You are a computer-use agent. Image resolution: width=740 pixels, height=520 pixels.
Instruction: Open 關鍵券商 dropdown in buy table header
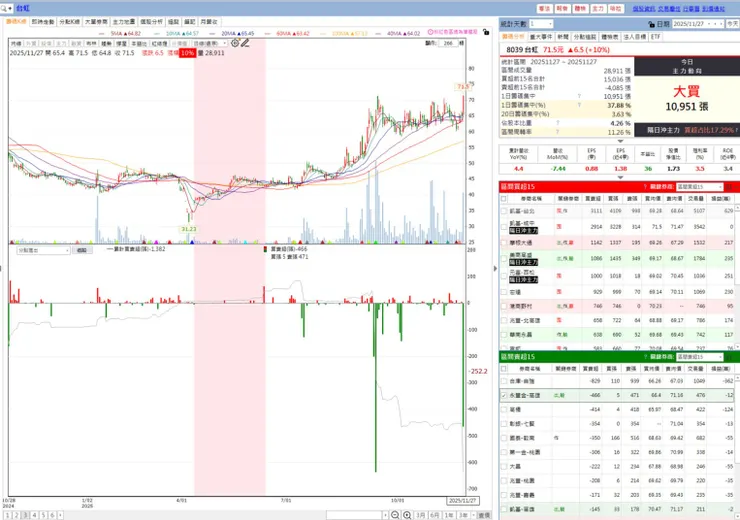click(x=699, y=187)
